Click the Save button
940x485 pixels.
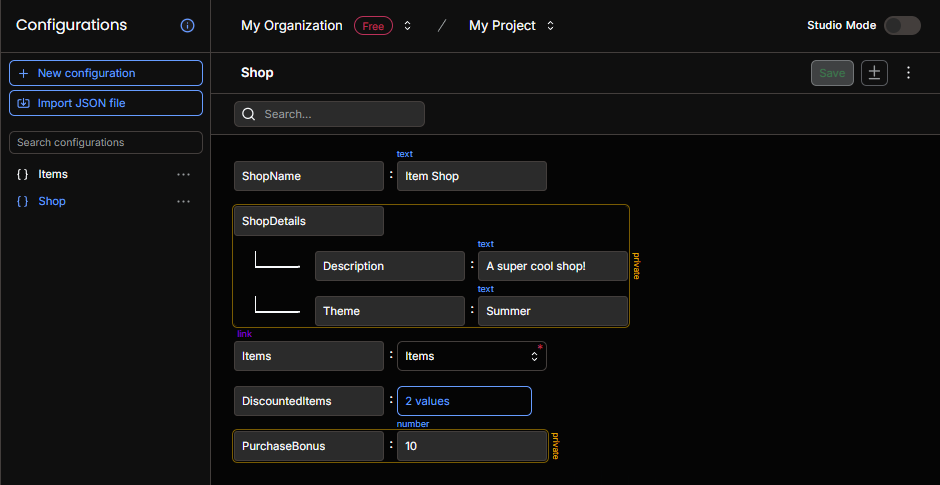[832, 73]
